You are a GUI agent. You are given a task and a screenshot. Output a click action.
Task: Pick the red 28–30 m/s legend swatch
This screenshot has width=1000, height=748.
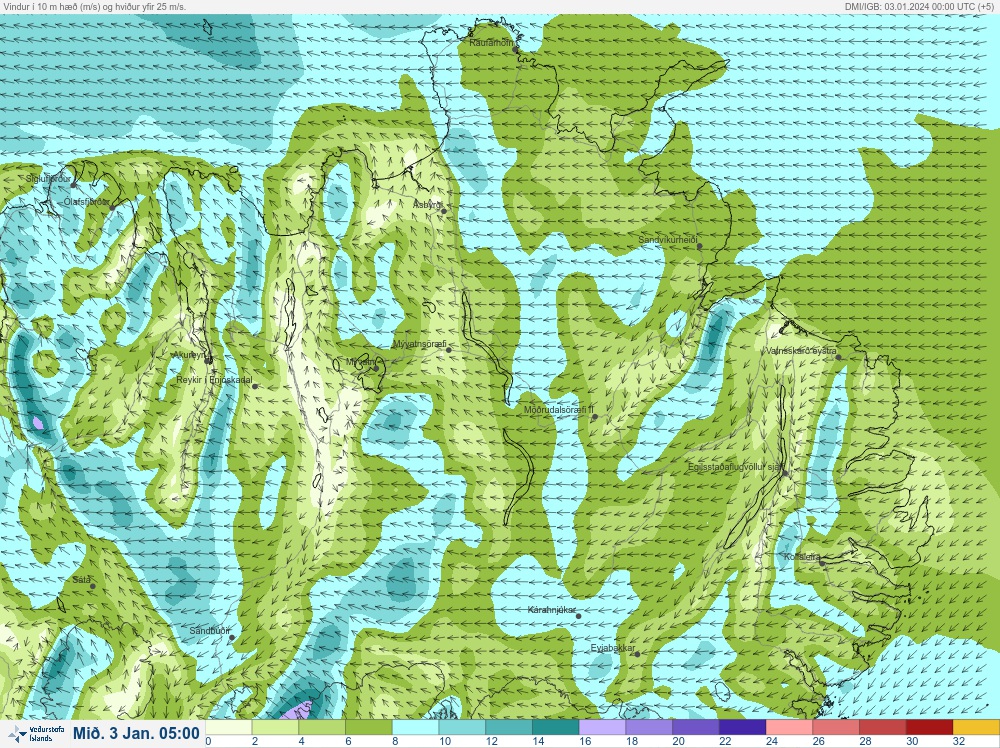[x=883, y=727]
